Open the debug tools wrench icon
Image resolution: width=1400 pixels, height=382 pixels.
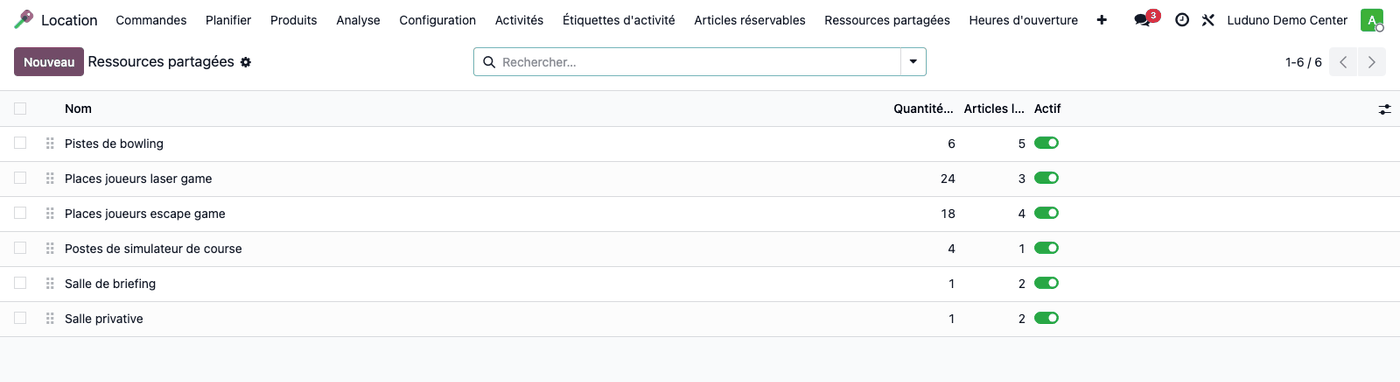pyautogui.click(x=1208, y=20)
